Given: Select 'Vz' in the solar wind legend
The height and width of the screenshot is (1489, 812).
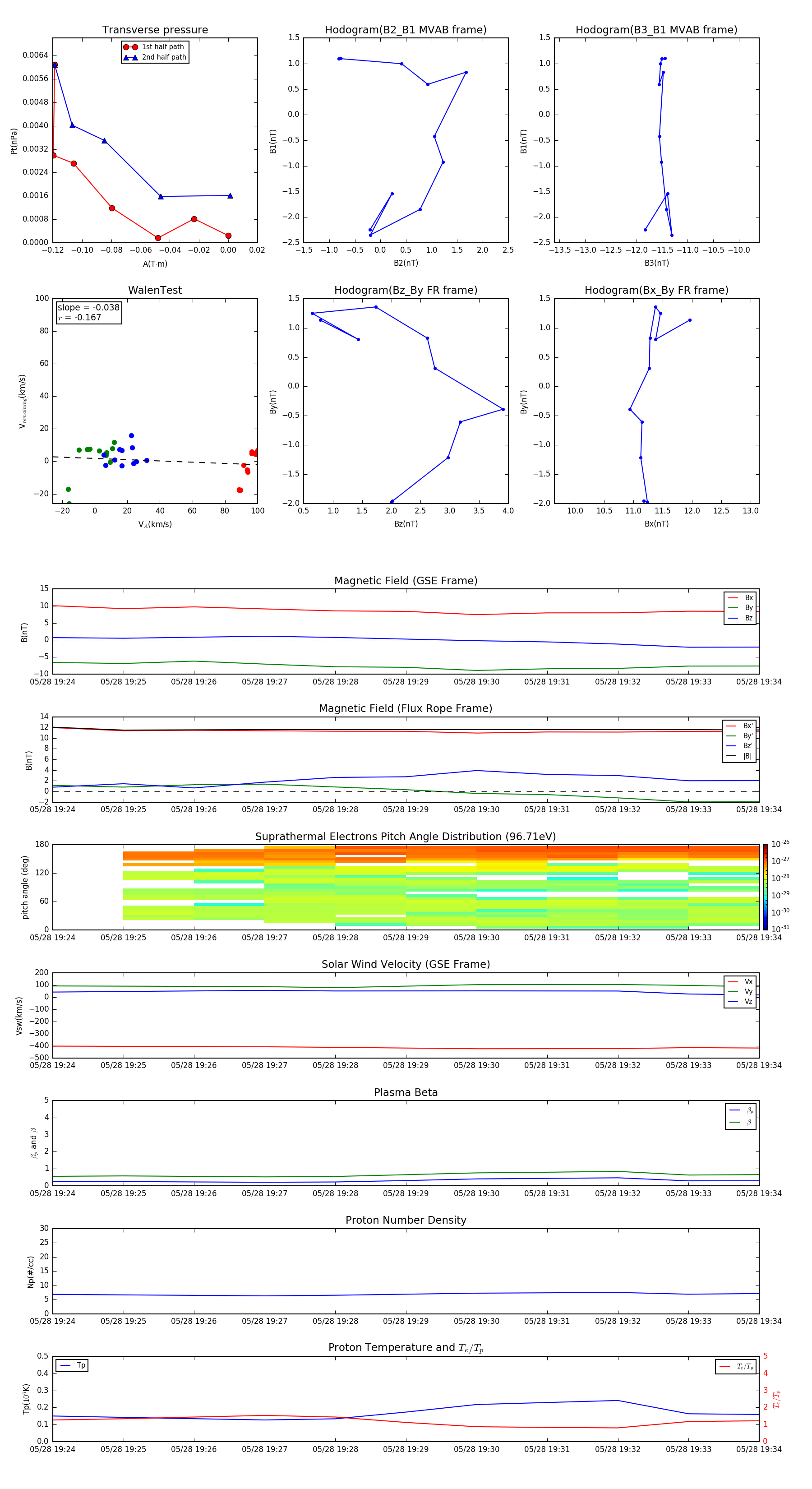Looking at the screenshot, I should pyautogui.click(x=740, y=1002).
